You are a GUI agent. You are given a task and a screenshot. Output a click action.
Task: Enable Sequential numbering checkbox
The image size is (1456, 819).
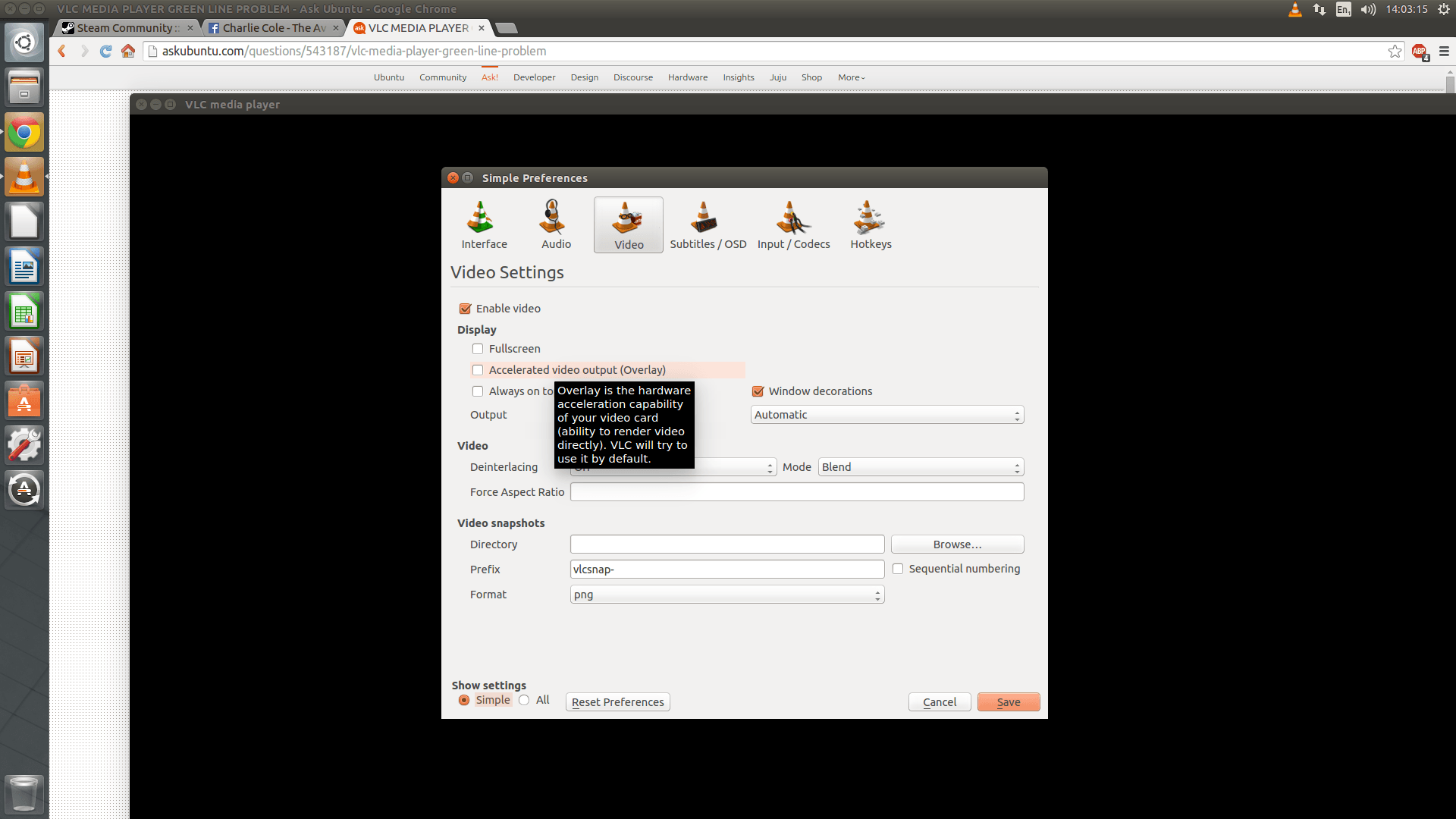click(898, 569)
